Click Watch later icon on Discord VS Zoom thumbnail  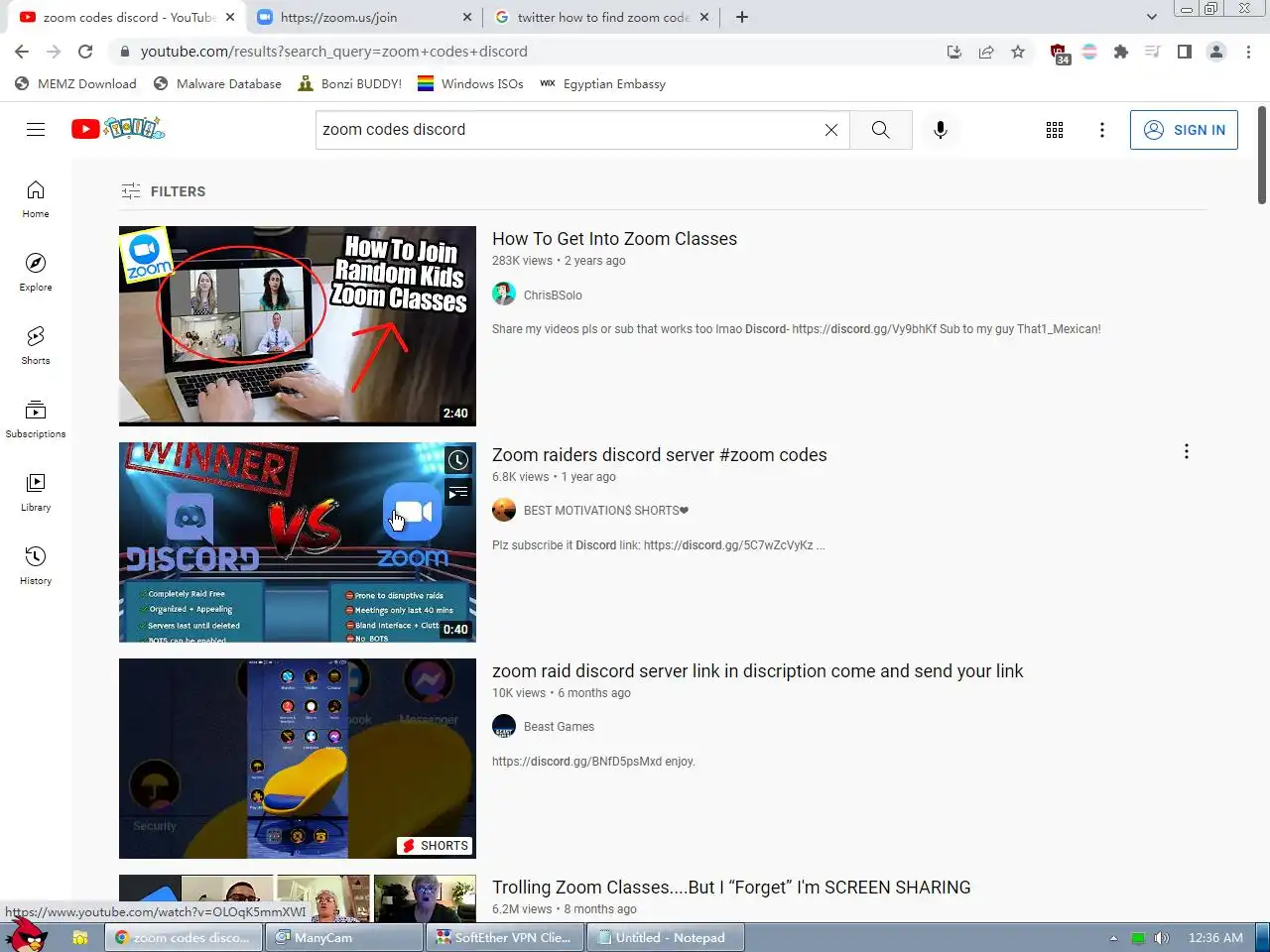pyautogui.click(x=457, y=460)
